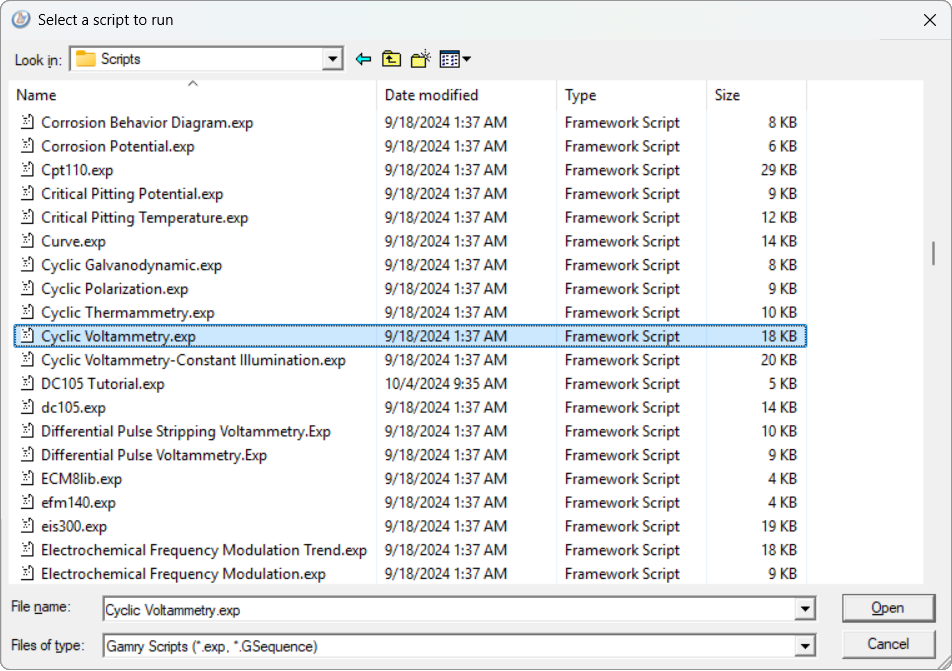The image size is (952, 671).
Task: Select file name Electrochemical Frequency Modulation.exp
Action: click(183, 573)
